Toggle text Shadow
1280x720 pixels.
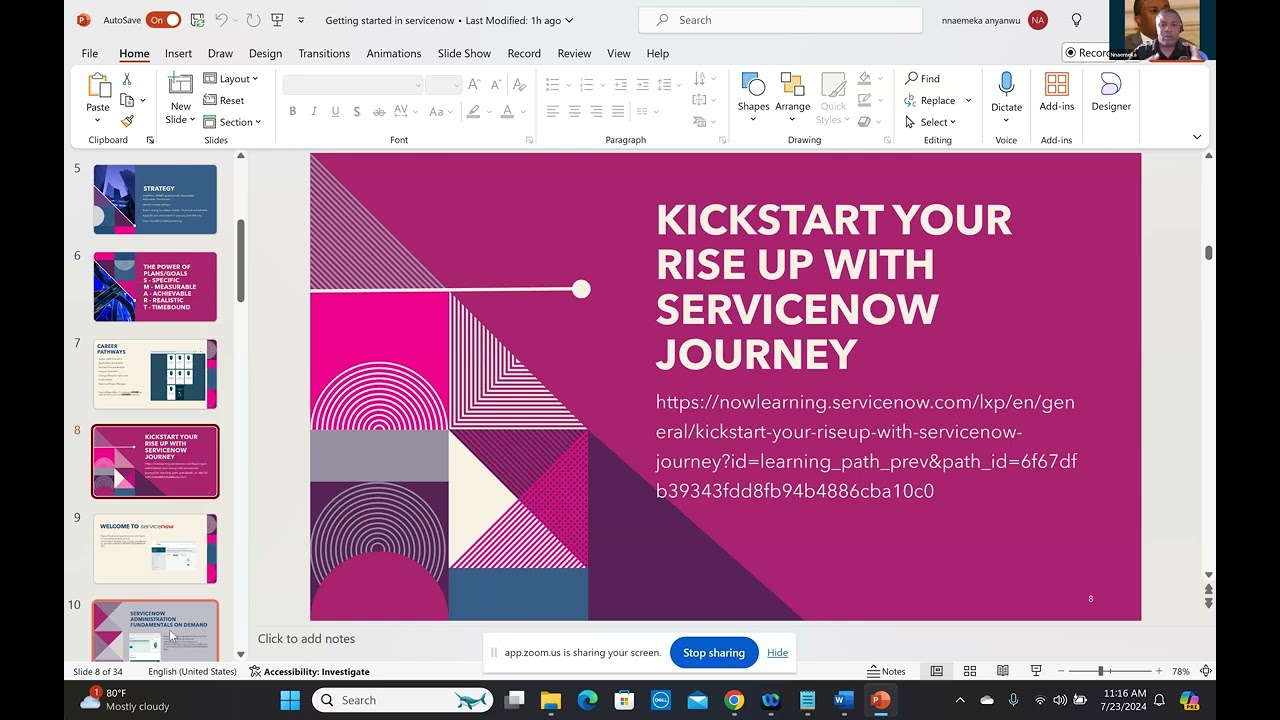(x=357, y=111)
